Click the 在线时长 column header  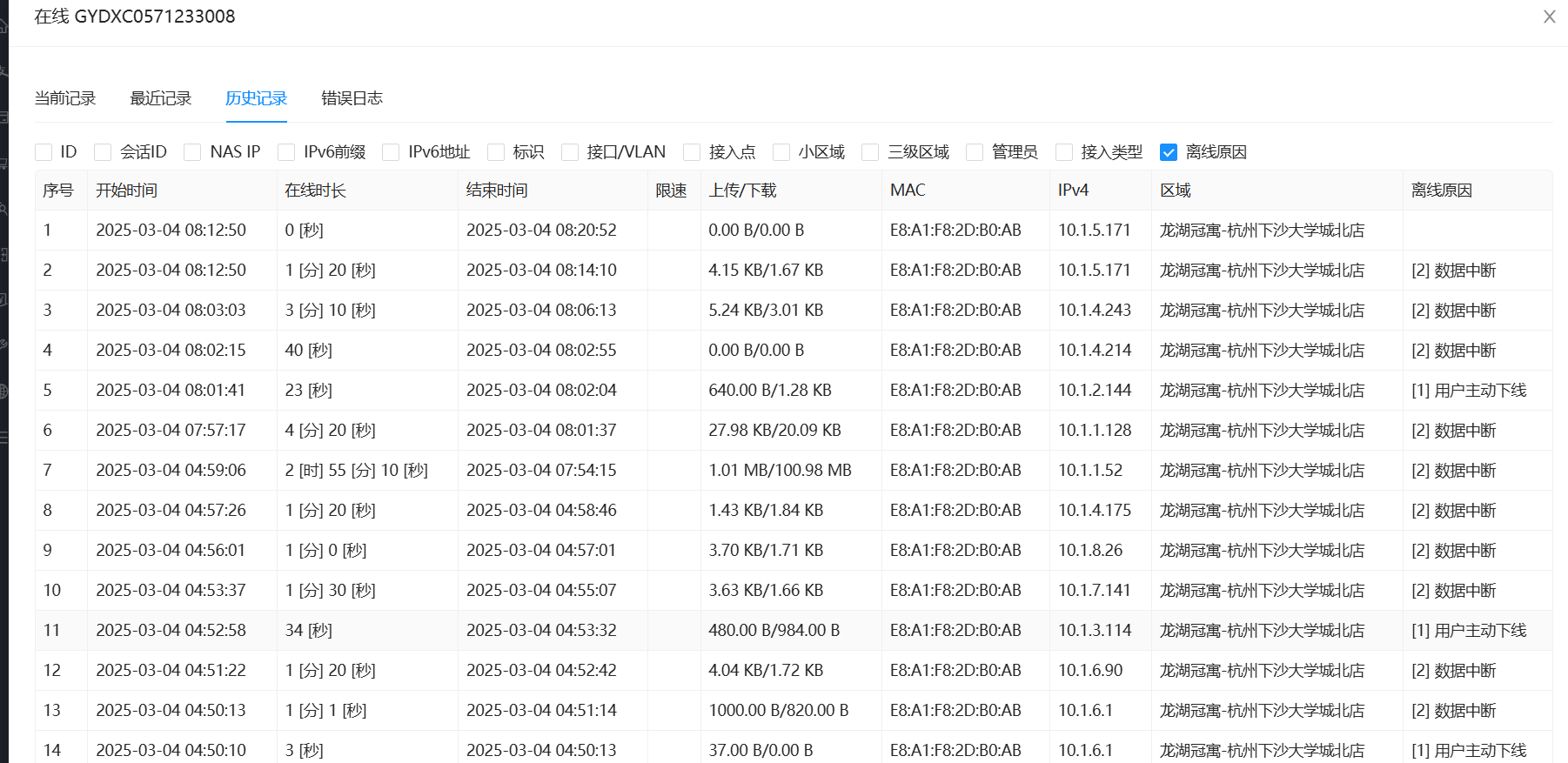tap(315, 191)
